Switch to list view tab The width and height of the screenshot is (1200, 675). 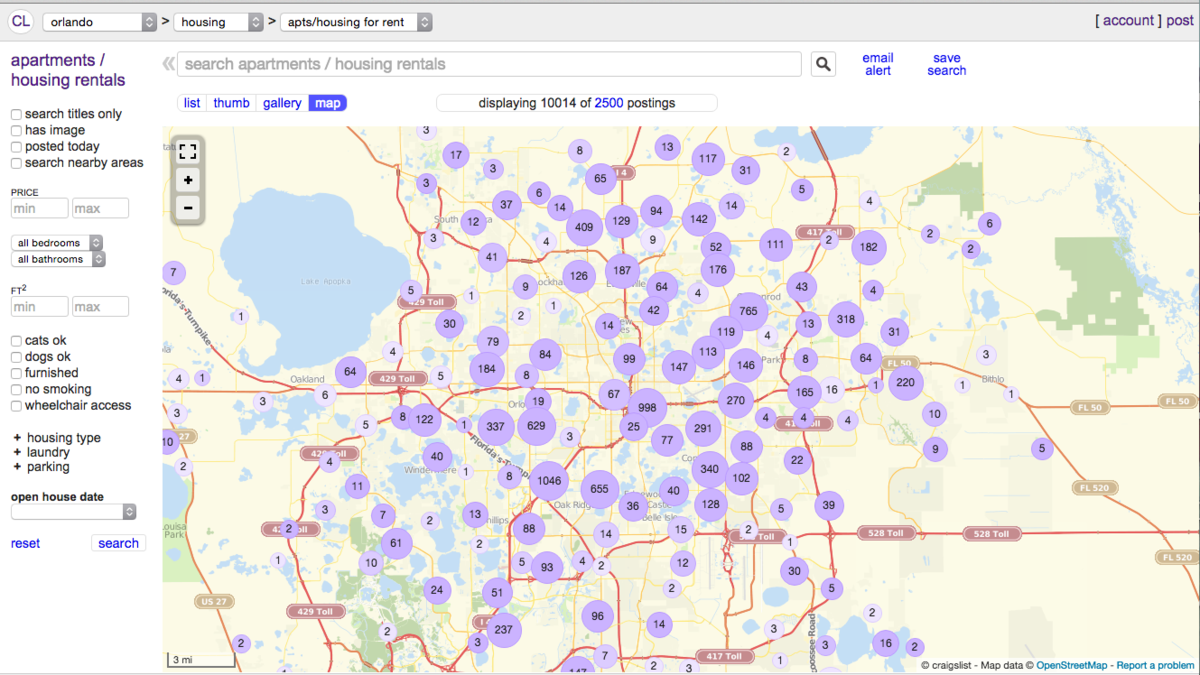pyautogui.click(x=192, y=103)
